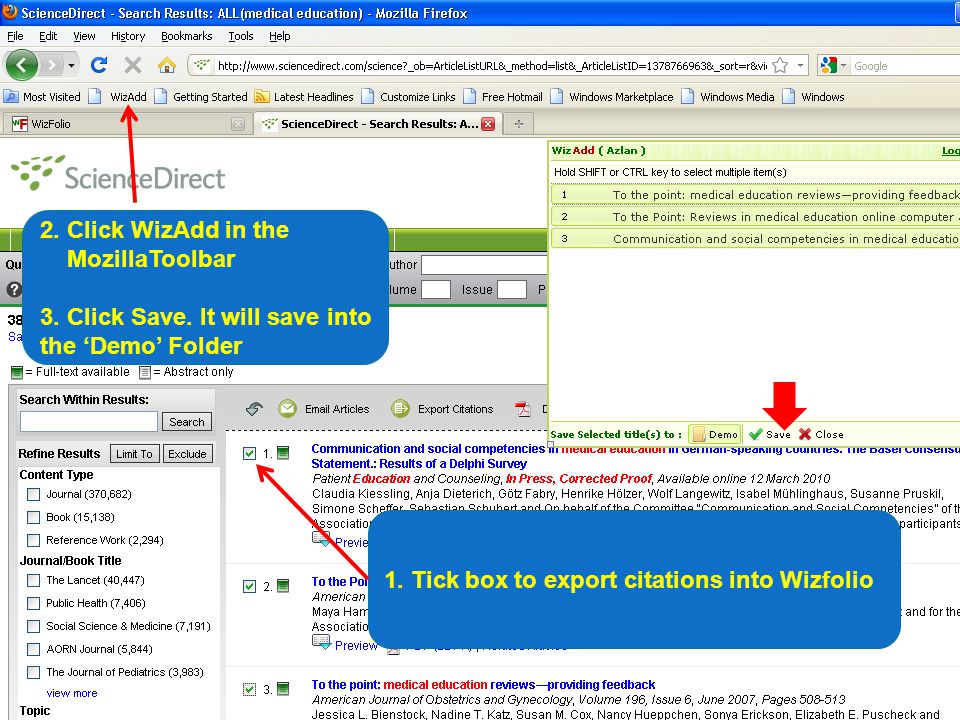
Task: Uncheck result 1 checkbox
Action: tap(249, 453)
